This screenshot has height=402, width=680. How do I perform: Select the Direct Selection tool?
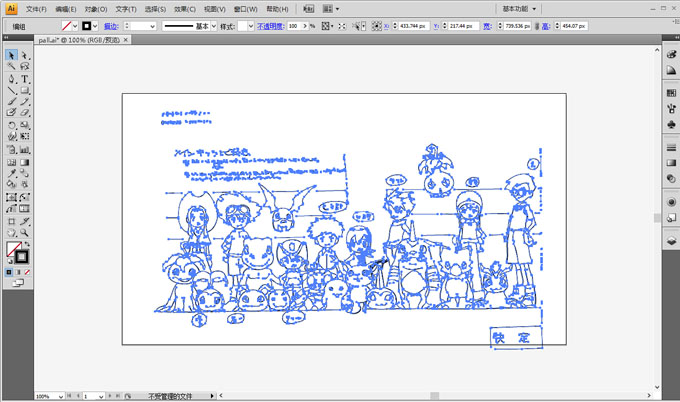[x=25, y=55]
